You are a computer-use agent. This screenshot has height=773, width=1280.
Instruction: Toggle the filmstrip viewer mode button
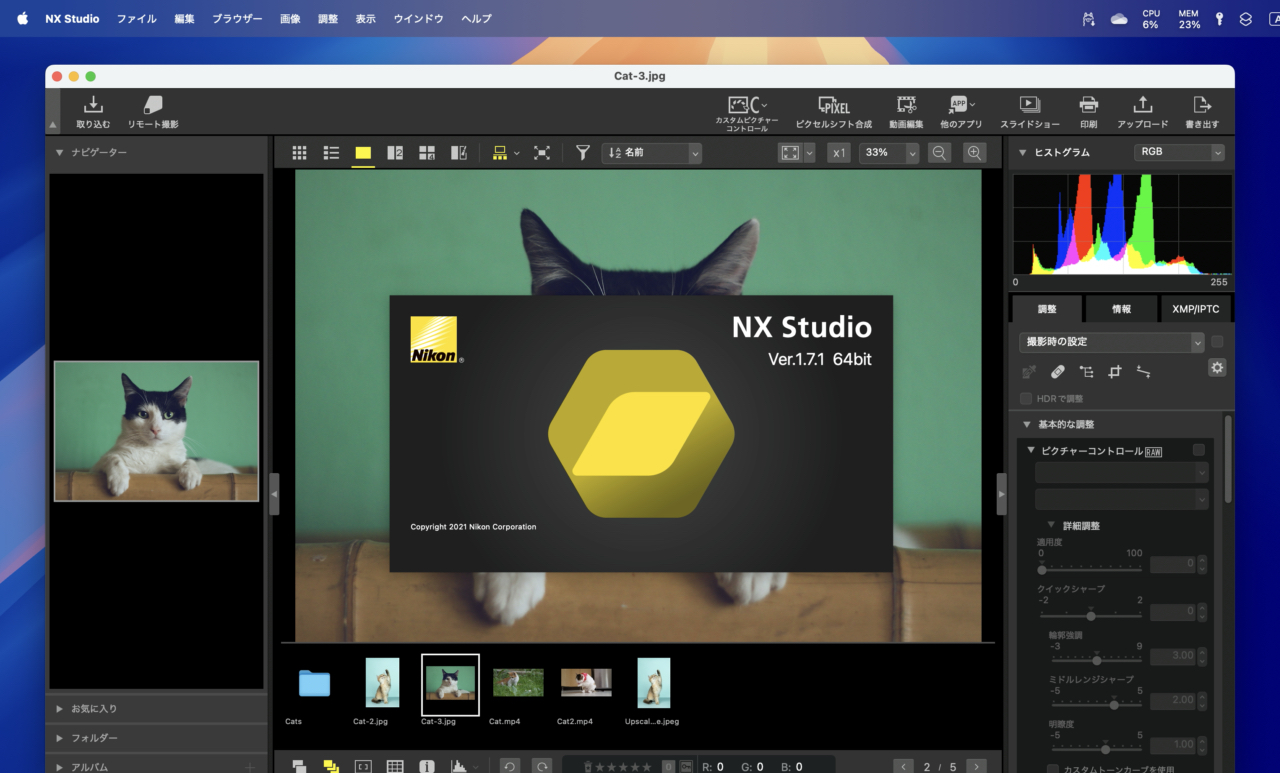(499, 153)
